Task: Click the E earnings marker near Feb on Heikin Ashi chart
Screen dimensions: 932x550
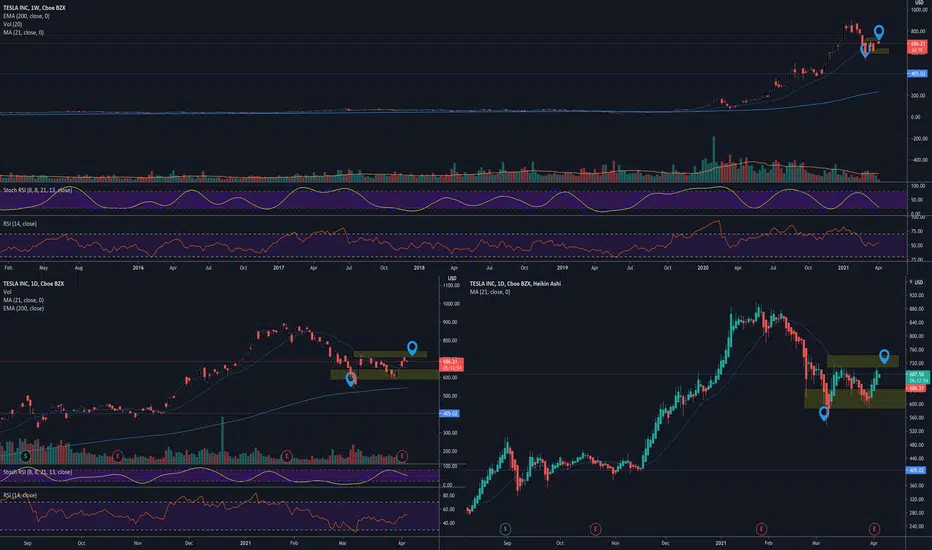Action: [x=761, y=529]
